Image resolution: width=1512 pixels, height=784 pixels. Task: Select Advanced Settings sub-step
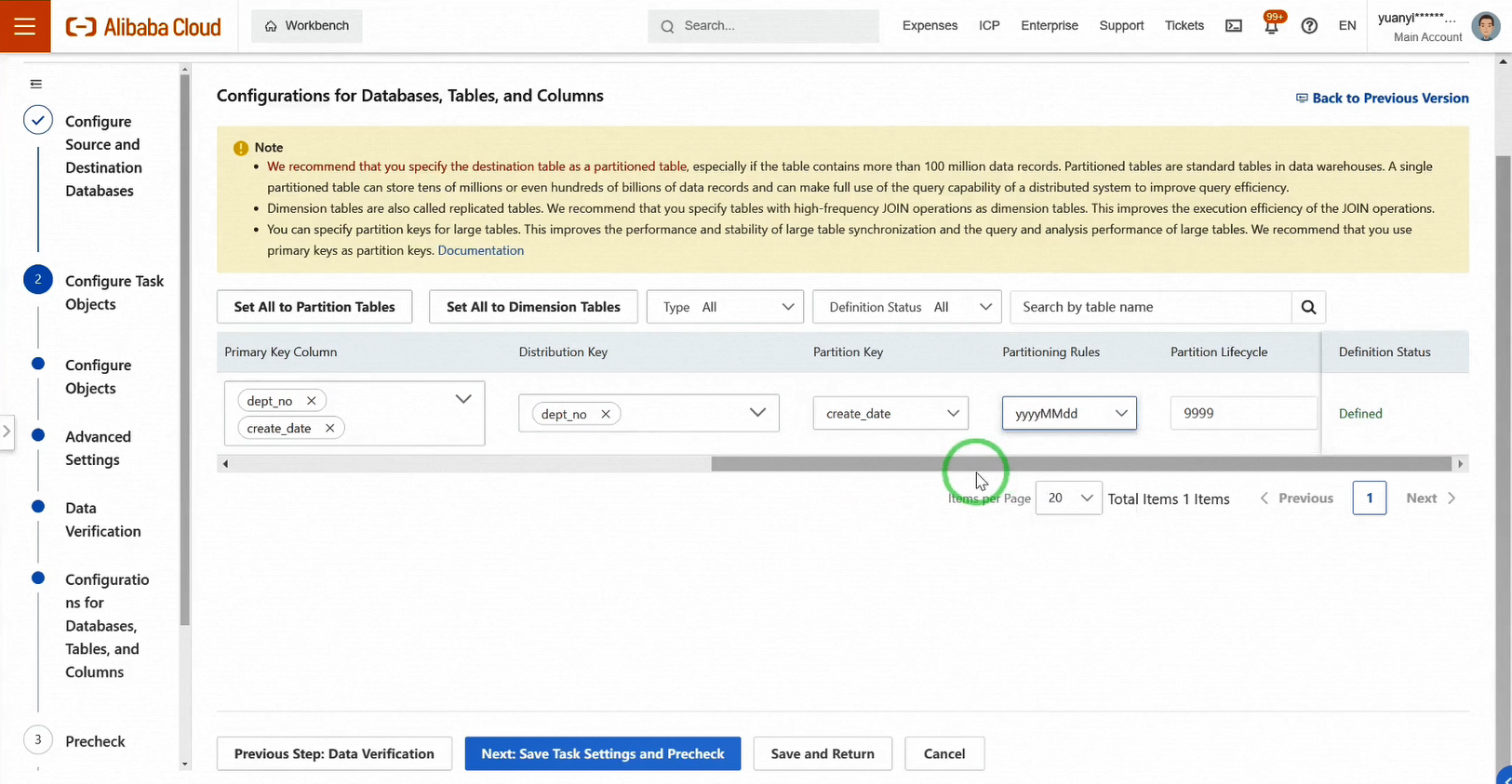pyautogui.click(x=98, y=448)
